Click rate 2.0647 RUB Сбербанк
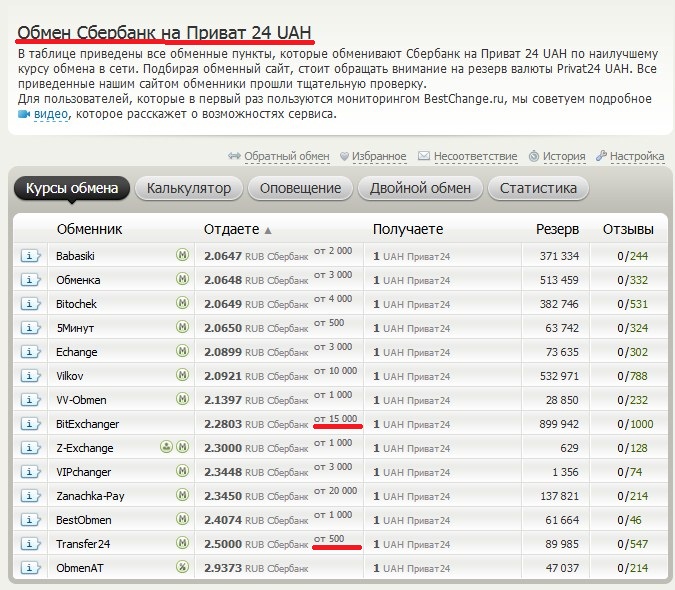 (x=256, y=256)
